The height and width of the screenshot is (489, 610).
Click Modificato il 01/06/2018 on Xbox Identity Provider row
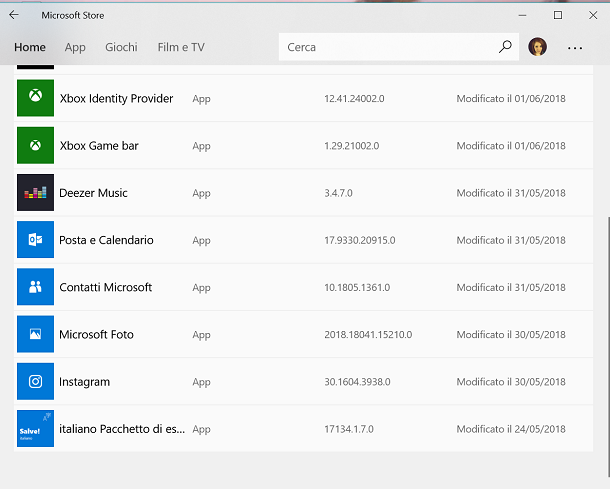tap(511, 99)
